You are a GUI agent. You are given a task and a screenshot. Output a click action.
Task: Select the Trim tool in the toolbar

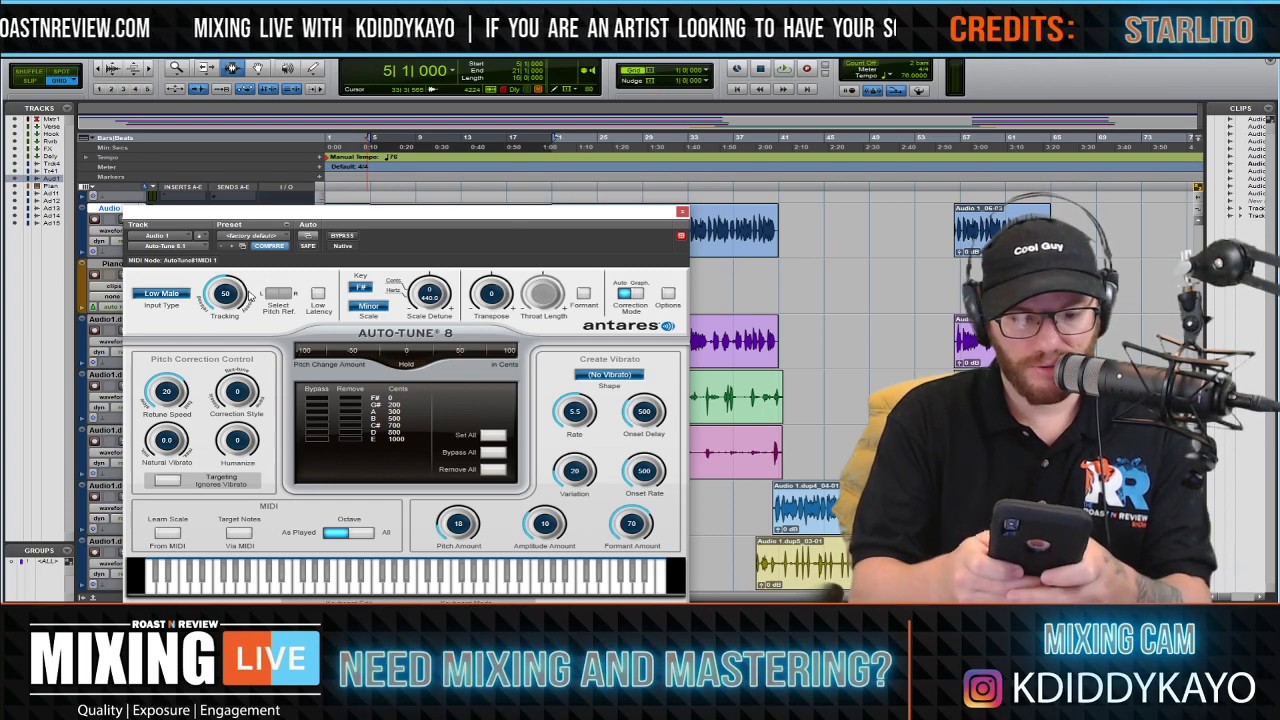point(206,68)
